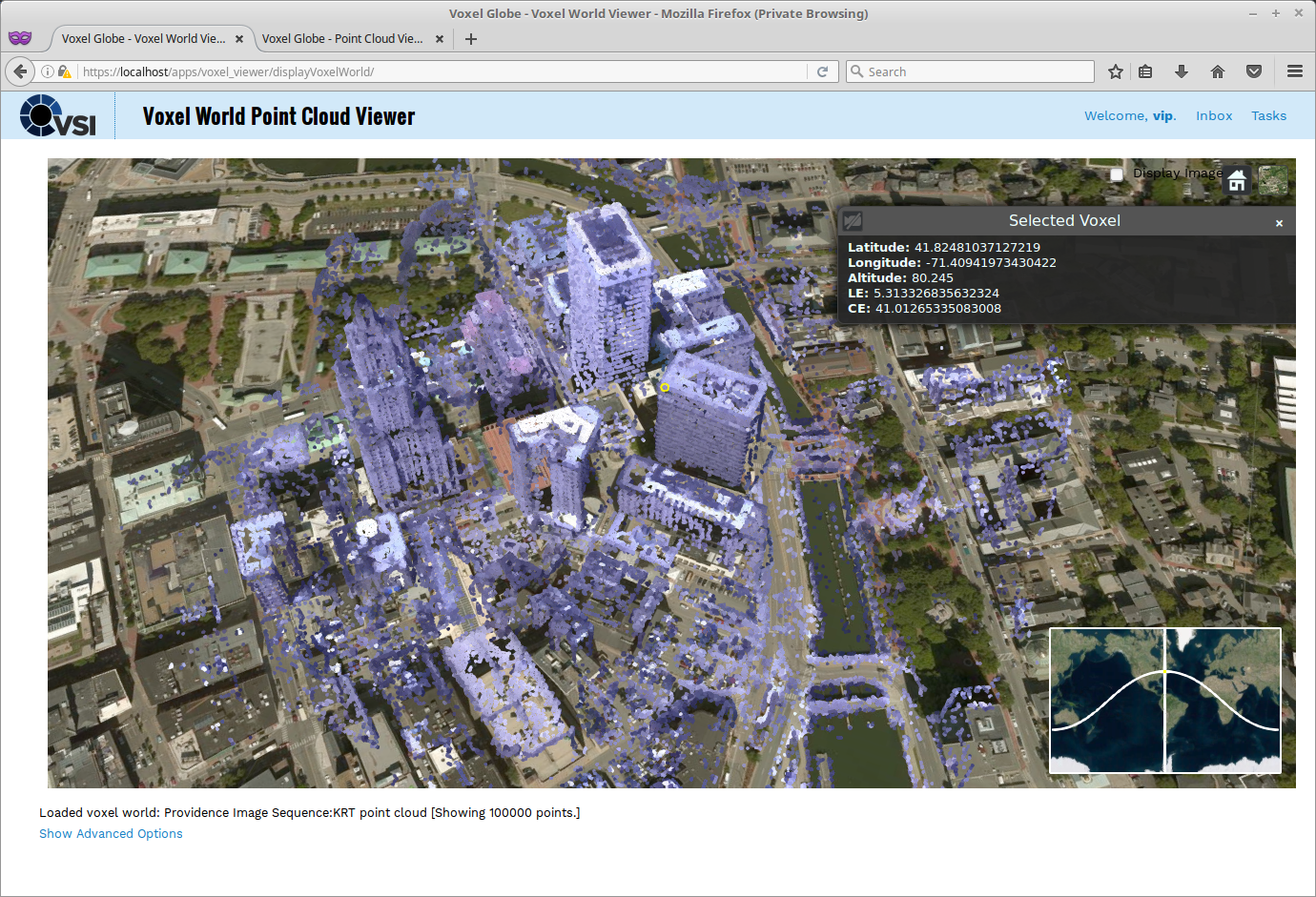
Task: Click the VSI logo
Action: [x=58, y=116]
